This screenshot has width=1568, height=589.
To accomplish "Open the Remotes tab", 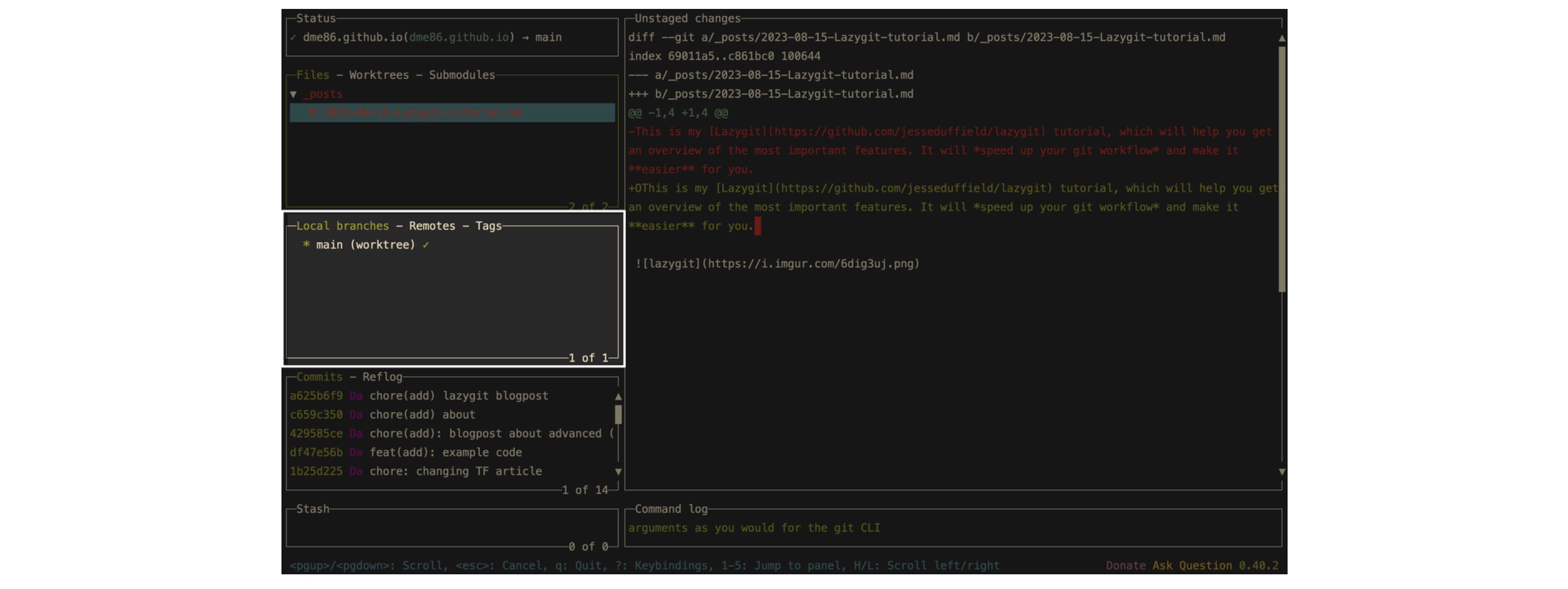I will 432,226.
